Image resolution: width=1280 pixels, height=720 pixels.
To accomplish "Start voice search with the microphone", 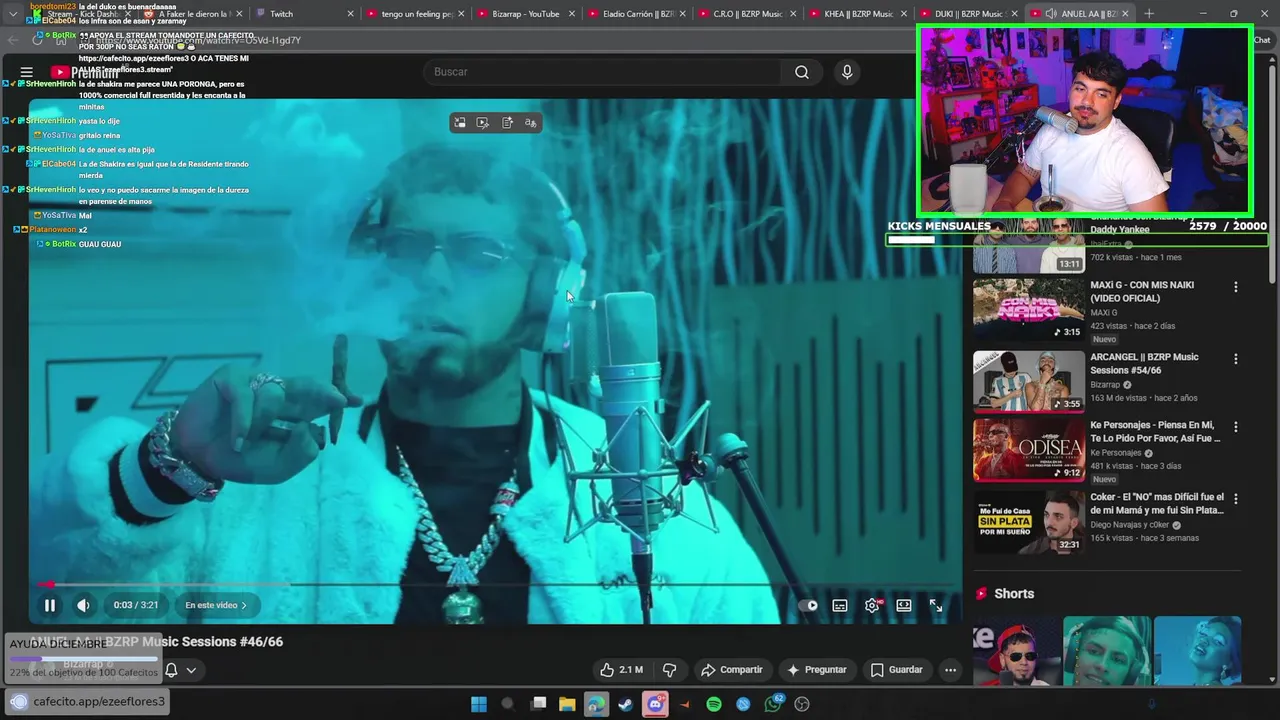I will click(847, 72).
